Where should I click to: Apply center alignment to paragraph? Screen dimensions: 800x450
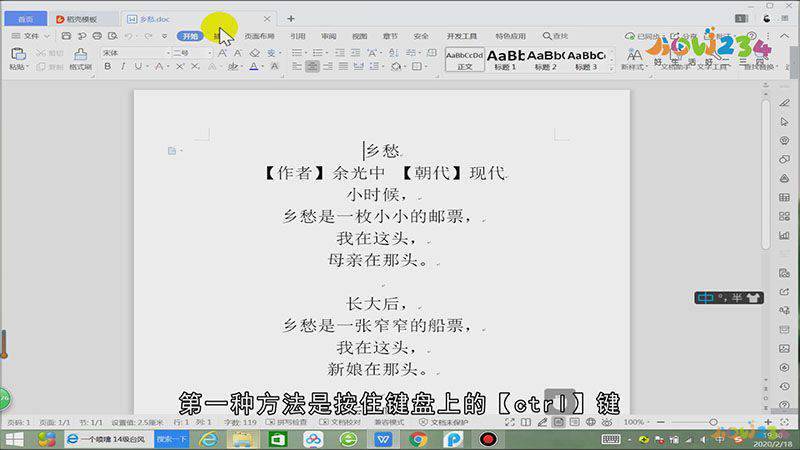coord(312,66)
